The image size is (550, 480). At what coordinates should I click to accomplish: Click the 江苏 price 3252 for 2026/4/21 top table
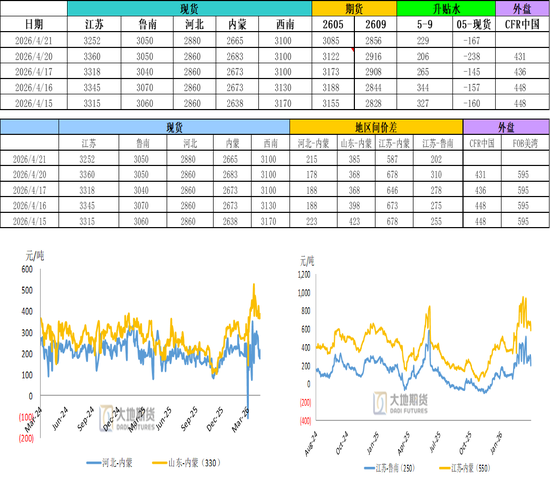coord(92,41)
